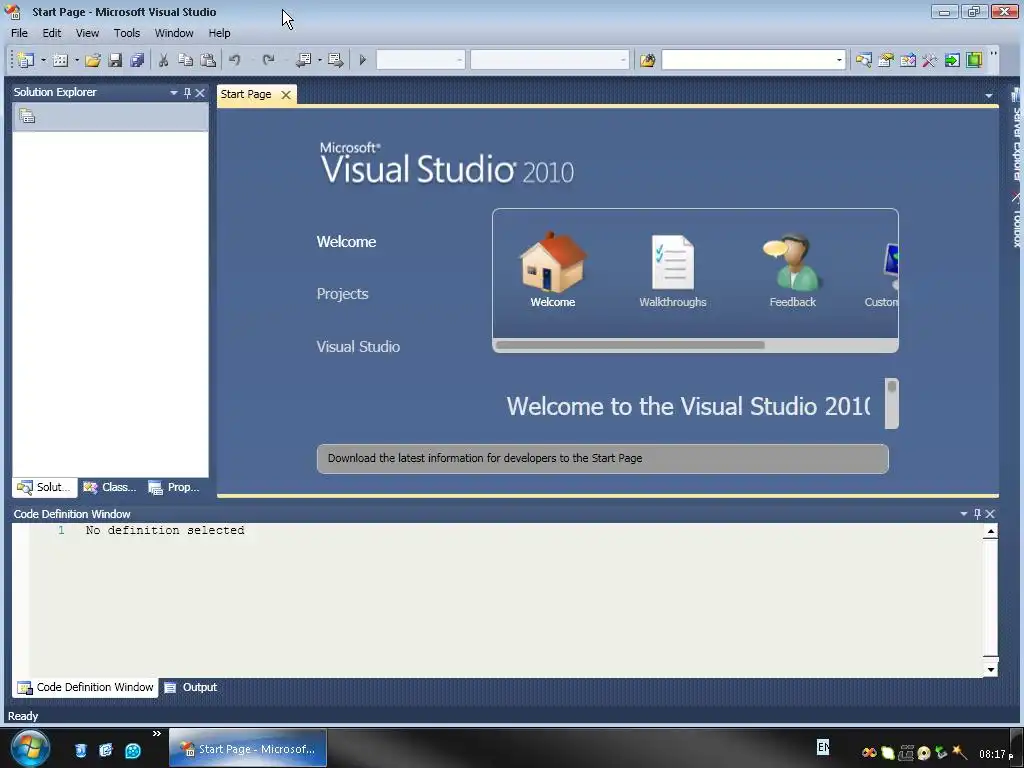Open Add New Item dropdown arrow

[x=76, y=60]
